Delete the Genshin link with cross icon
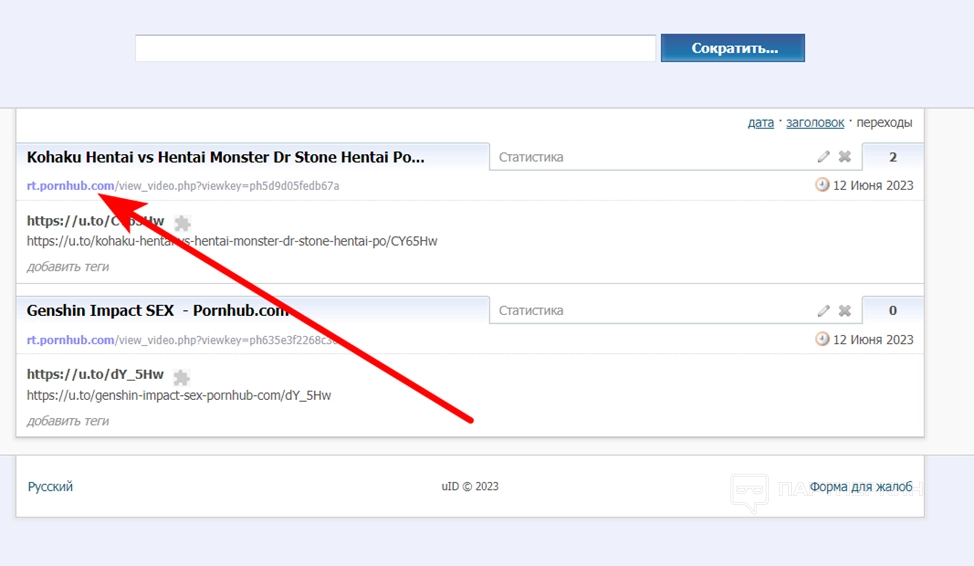 click(845, 311)
